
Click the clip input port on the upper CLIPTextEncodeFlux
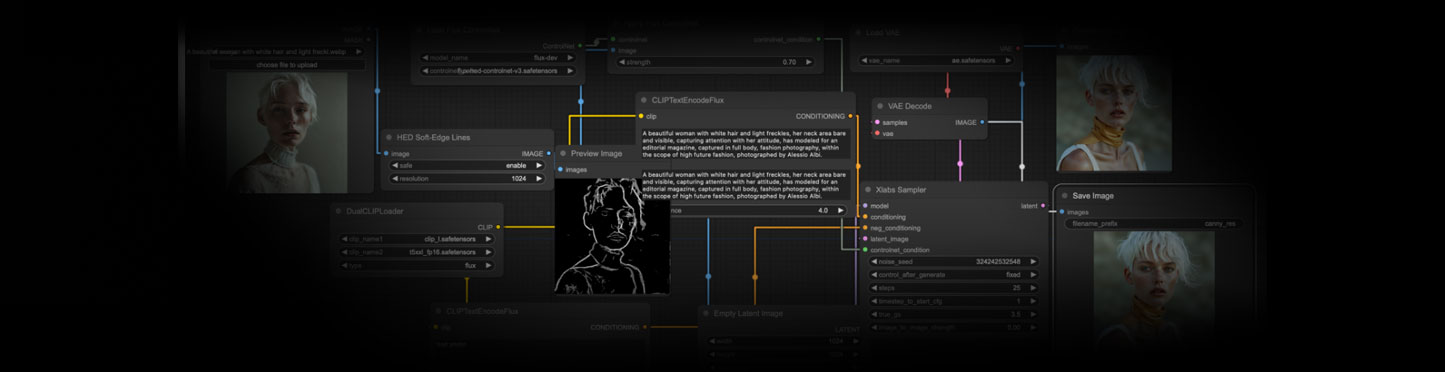click(x=641, y=116)
